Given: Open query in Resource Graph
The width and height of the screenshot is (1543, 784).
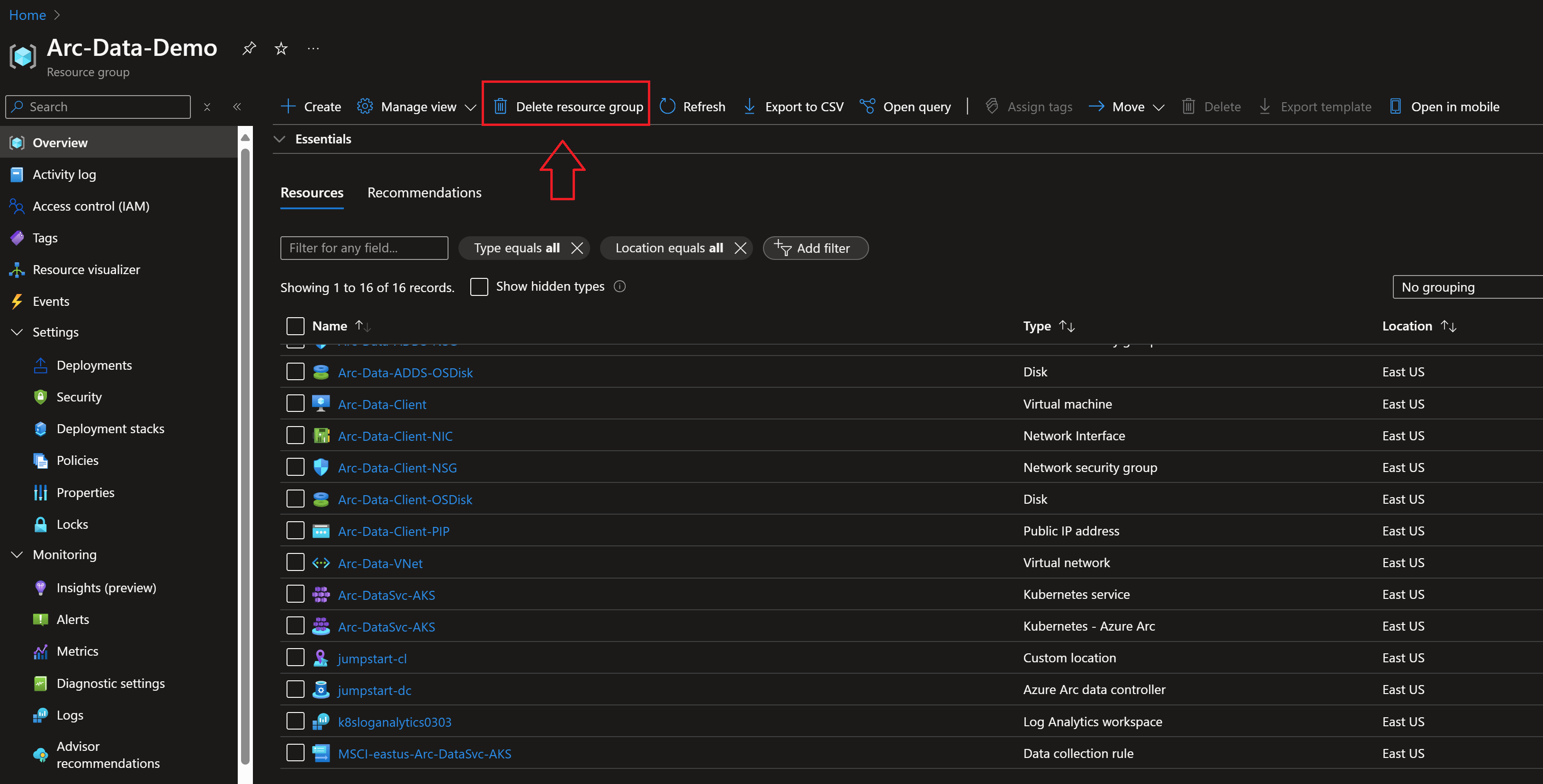Looking at the screenshot, I should [x=905, y=107].
